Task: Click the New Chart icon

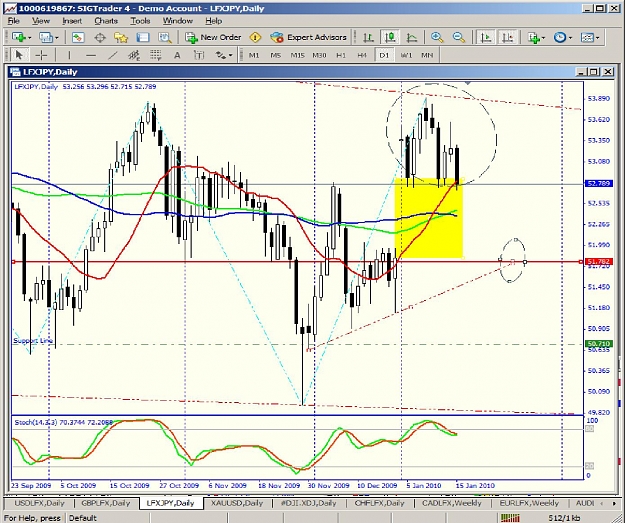Action: tap(18, 37)
